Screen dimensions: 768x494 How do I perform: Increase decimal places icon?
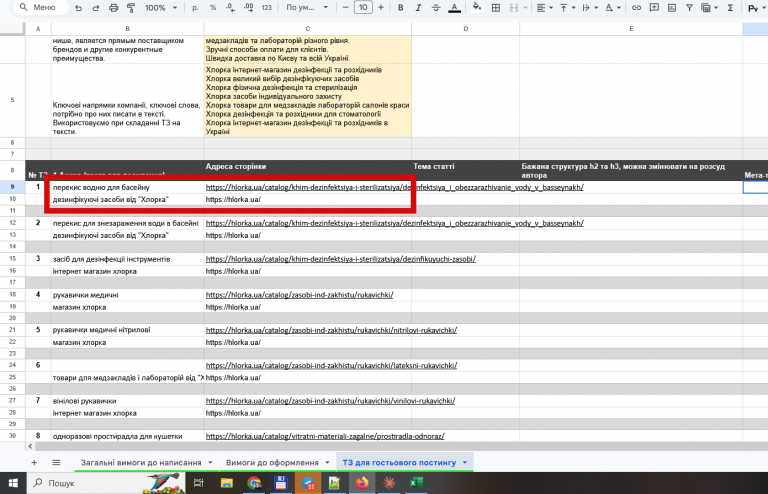(x=248, y=8)
